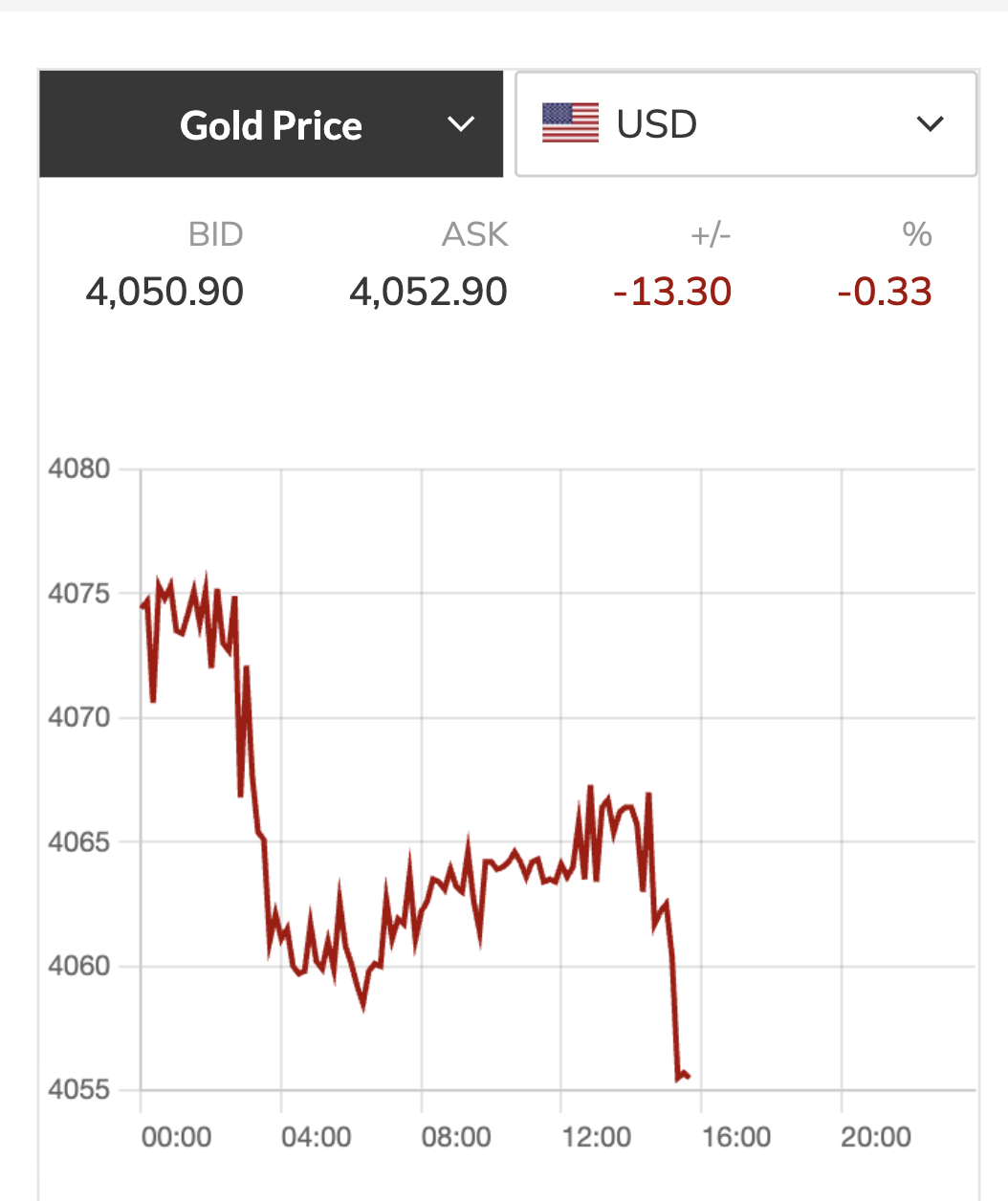The width and height of the screenshot is (1008, 1201).
Task: Click the BID value 4,050.90
Action: pos(164,292)
